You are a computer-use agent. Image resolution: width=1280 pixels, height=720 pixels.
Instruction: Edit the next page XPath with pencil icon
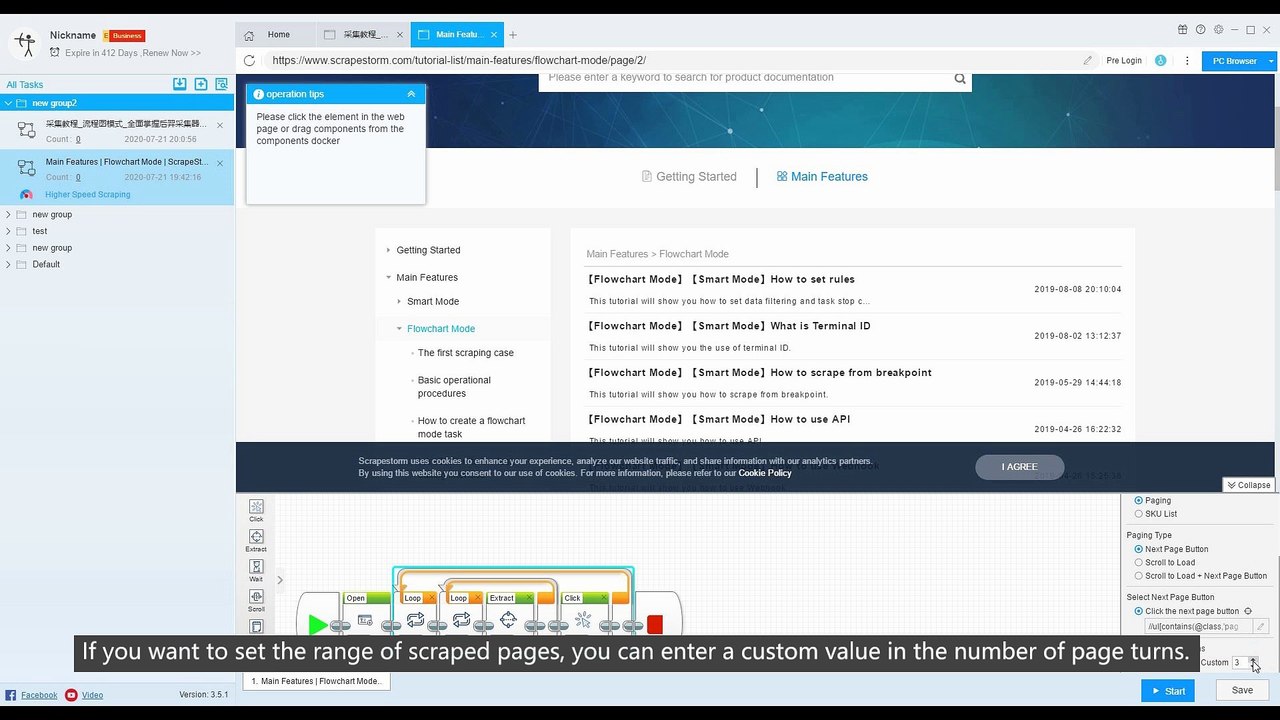1261,626
